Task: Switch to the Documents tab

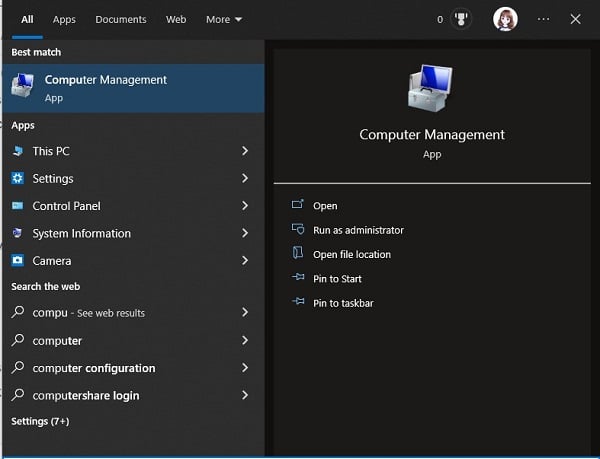Action: coord(120,19)
